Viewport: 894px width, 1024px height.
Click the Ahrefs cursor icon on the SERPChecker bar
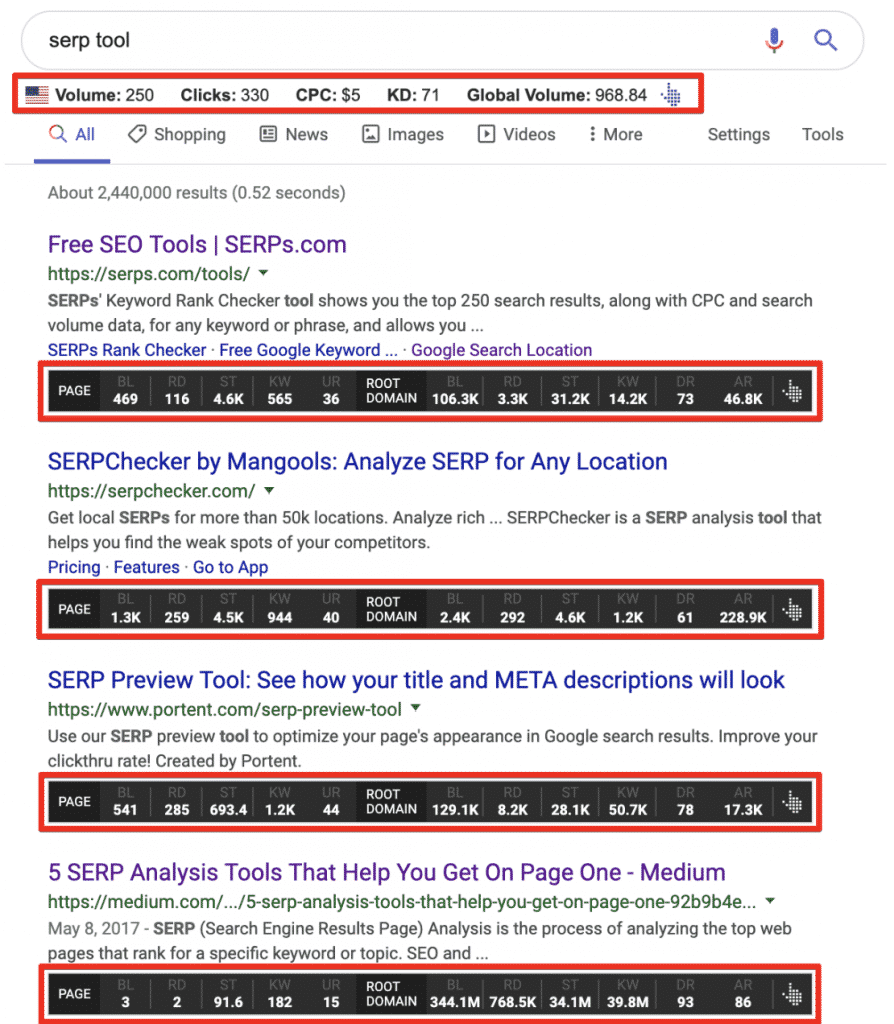(x=792, y=609)
